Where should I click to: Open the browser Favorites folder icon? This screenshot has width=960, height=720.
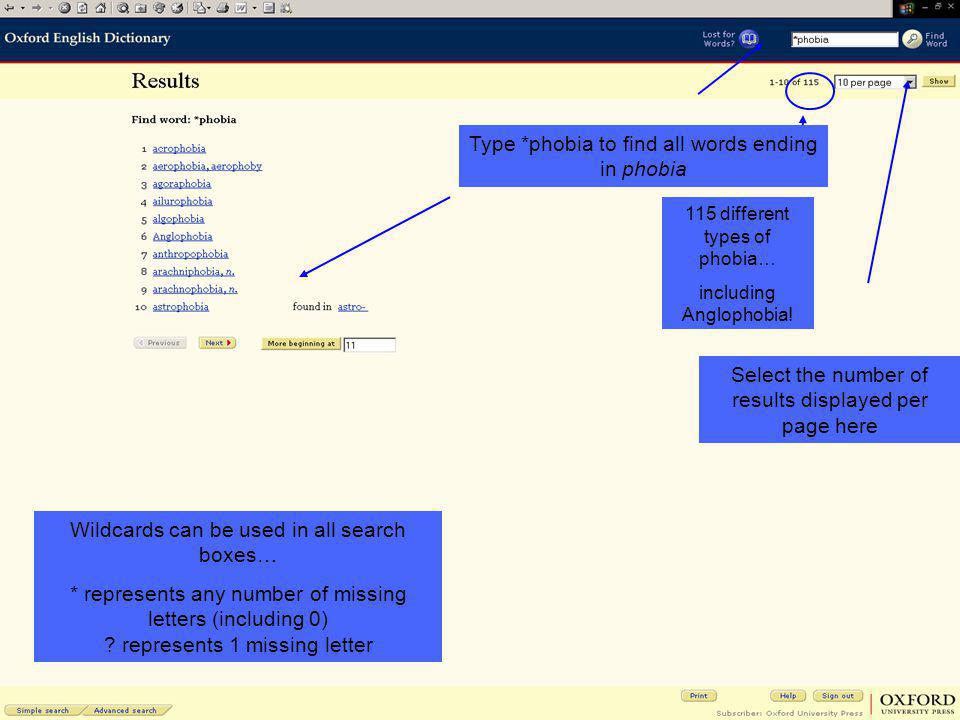pos(141,8)
